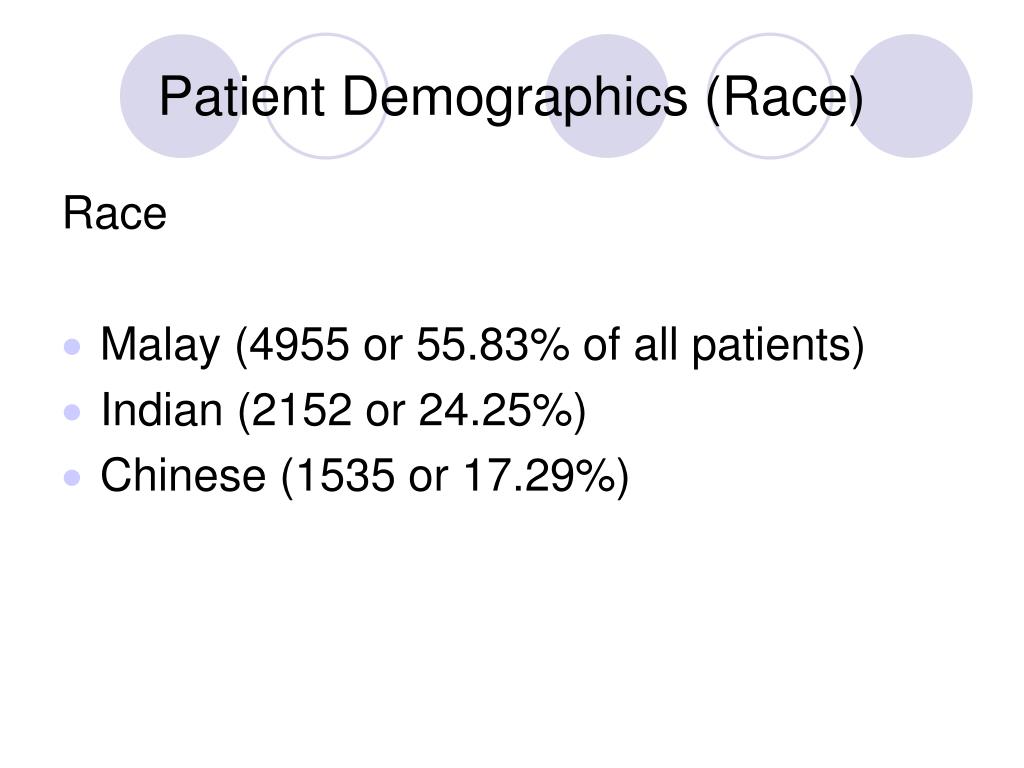
Task: Click the bullet dot before 'Malay'
Action: click(72, 346)
